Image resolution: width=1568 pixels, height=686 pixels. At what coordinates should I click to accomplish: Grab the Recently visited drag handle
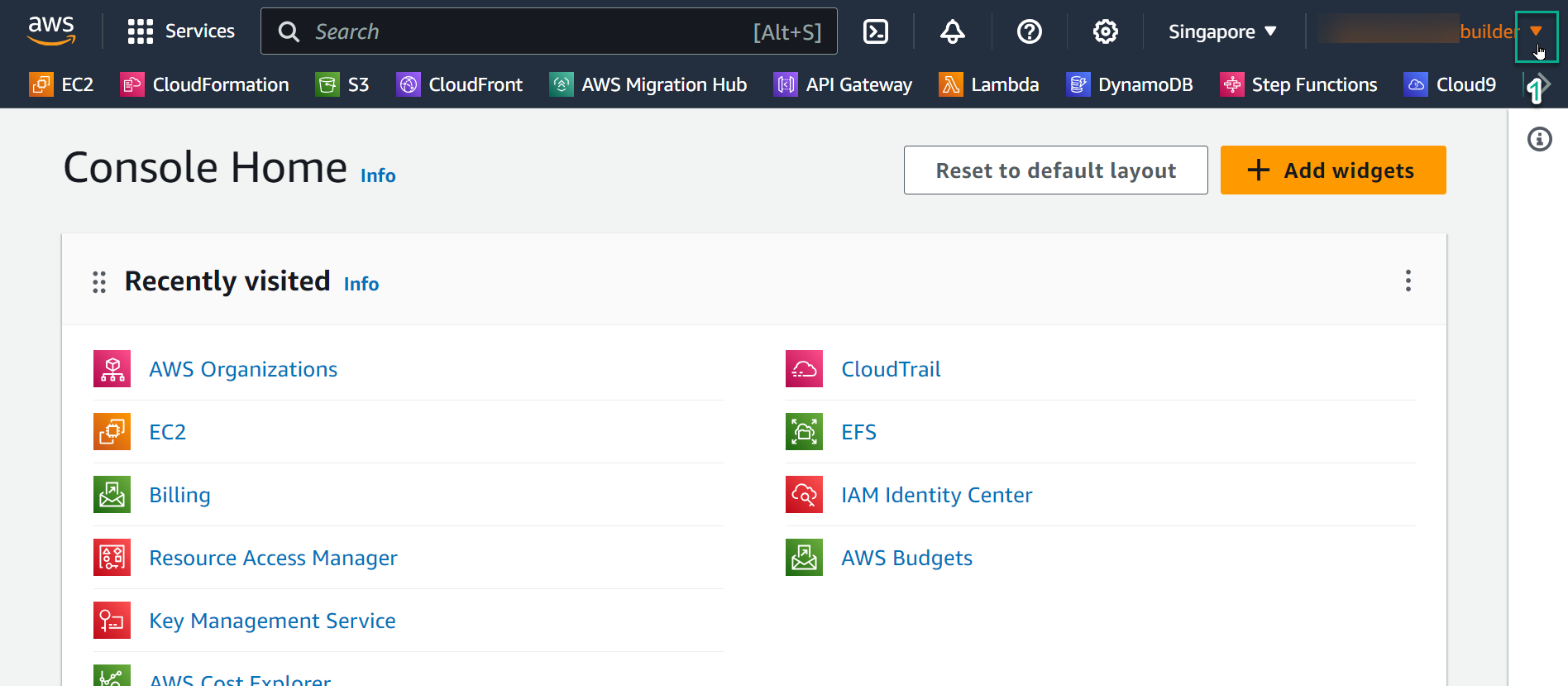(x=99, y=282)
